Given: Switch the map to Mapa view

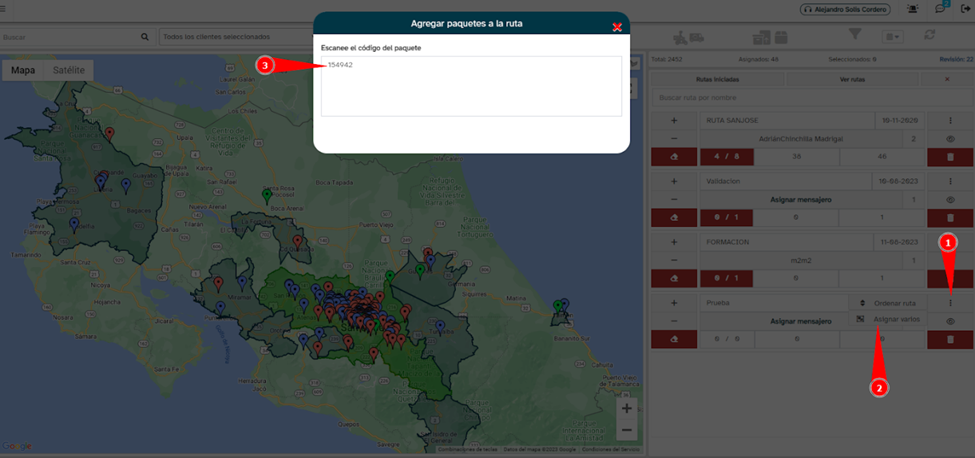Looking at the screenshot, I should point(23,70).
